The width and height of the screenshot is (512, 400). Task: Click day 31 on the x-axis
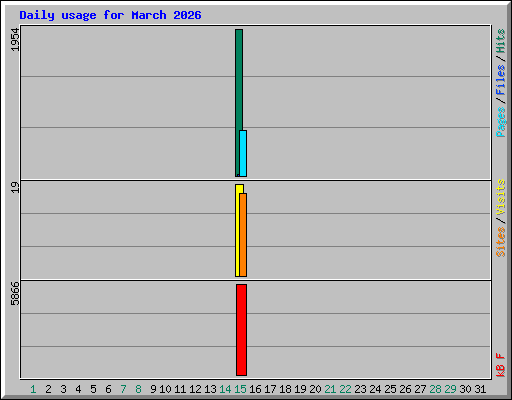480,389
